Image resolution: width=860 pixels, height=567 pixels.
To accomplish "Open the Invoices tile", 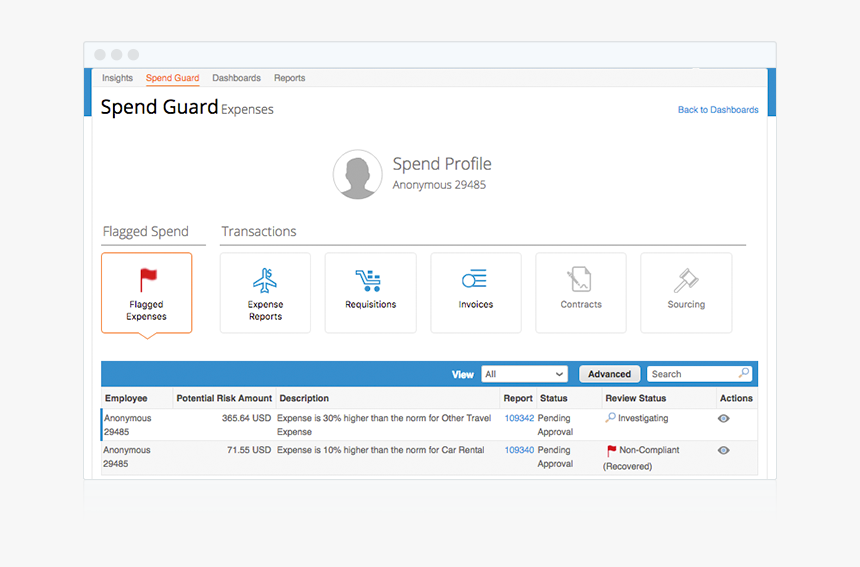I will [x=476, y=293].
